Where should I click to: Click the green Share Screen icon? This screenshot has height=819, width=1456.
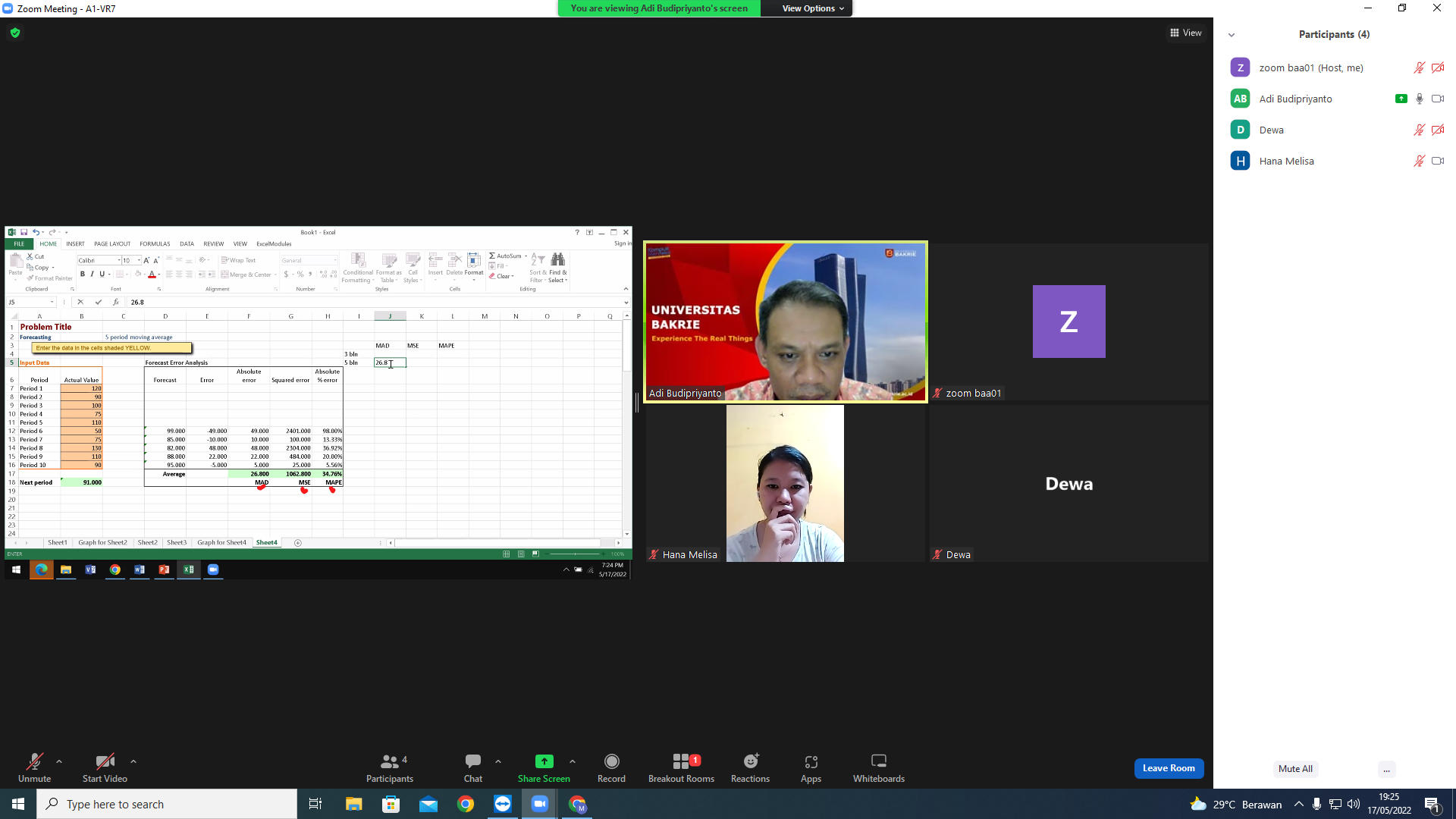pos(544,761)
